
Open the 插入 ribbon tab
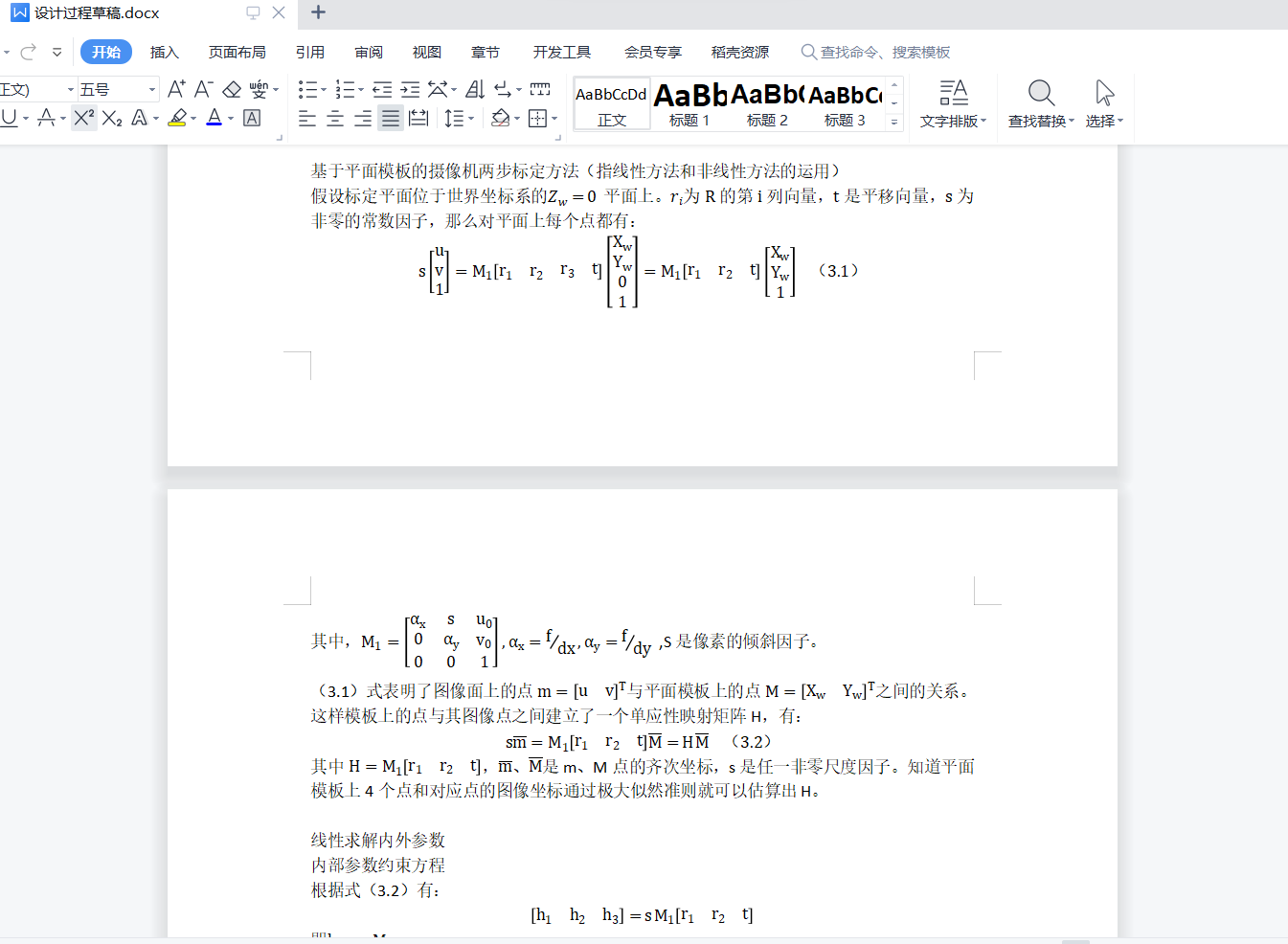click(164, 52)
